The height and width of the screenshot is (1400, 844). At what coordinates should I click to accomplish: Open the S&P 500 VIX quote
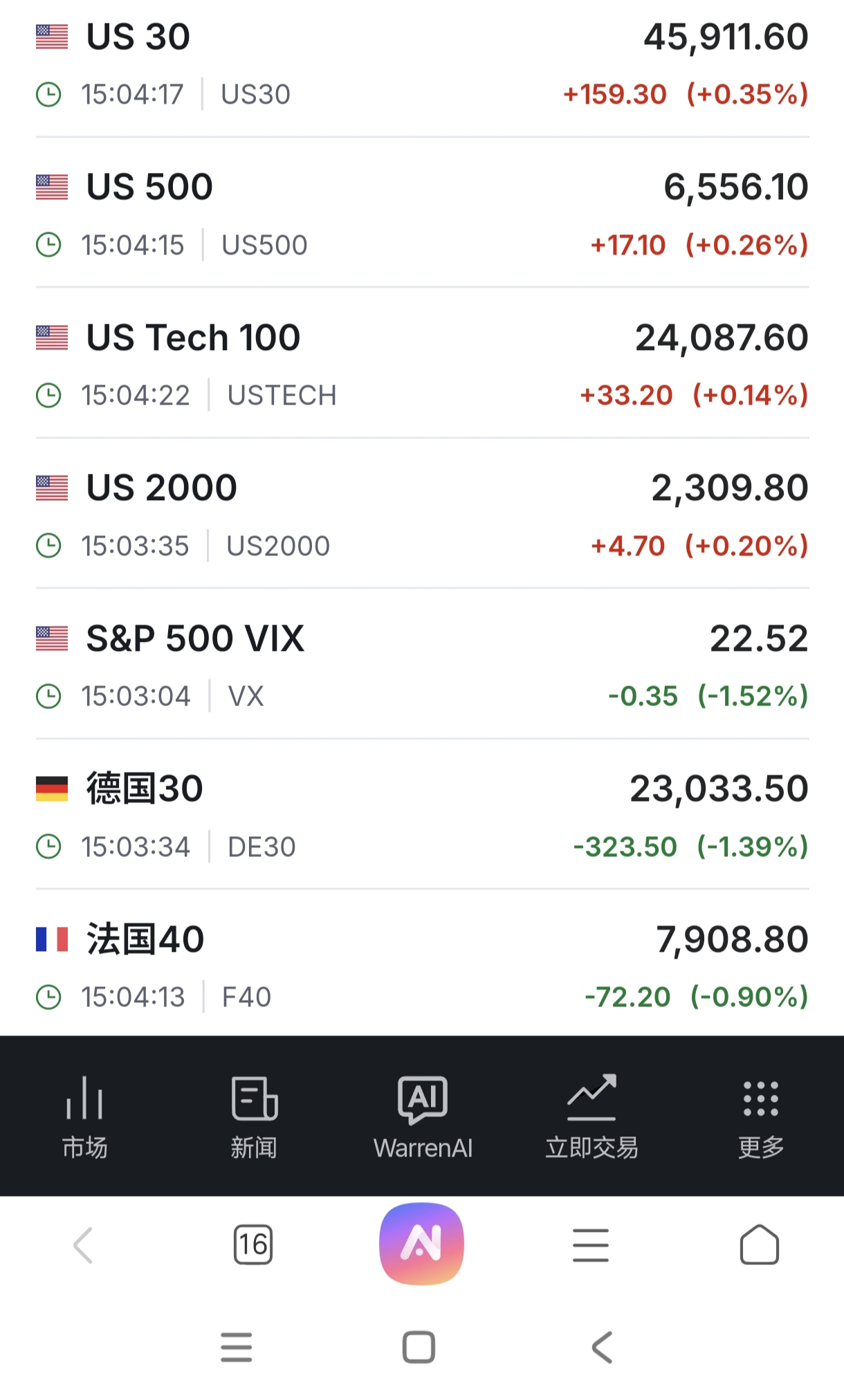point(195,638)
